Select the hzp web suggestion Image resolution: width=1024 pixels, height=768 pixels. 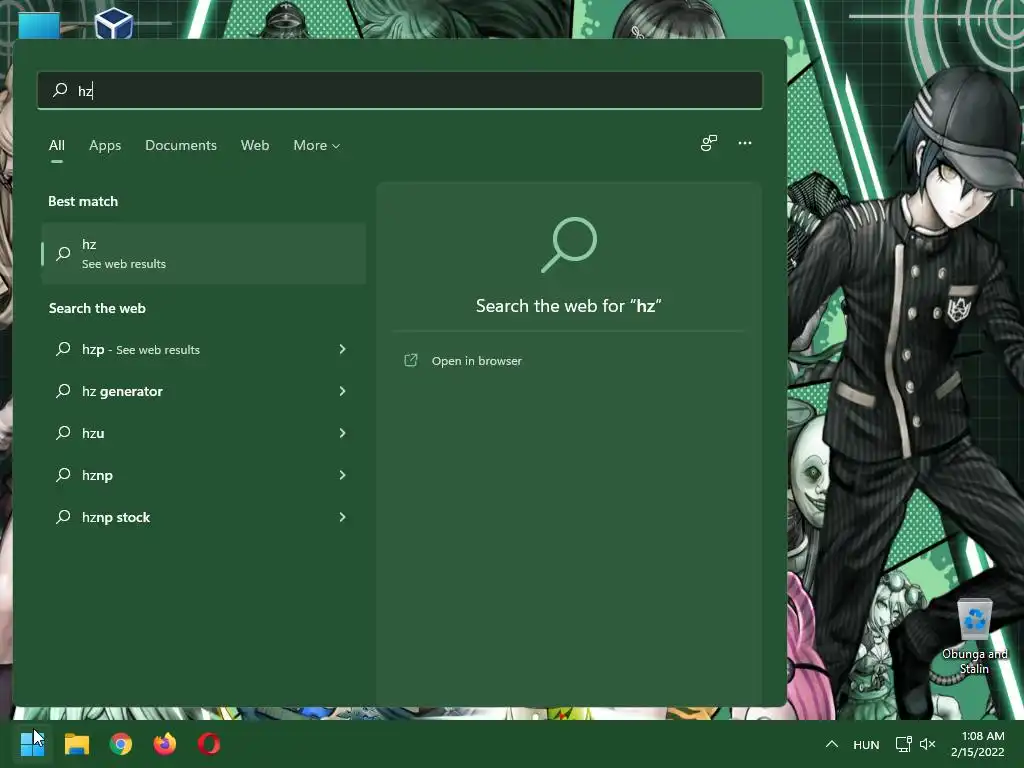pos(204,349)
